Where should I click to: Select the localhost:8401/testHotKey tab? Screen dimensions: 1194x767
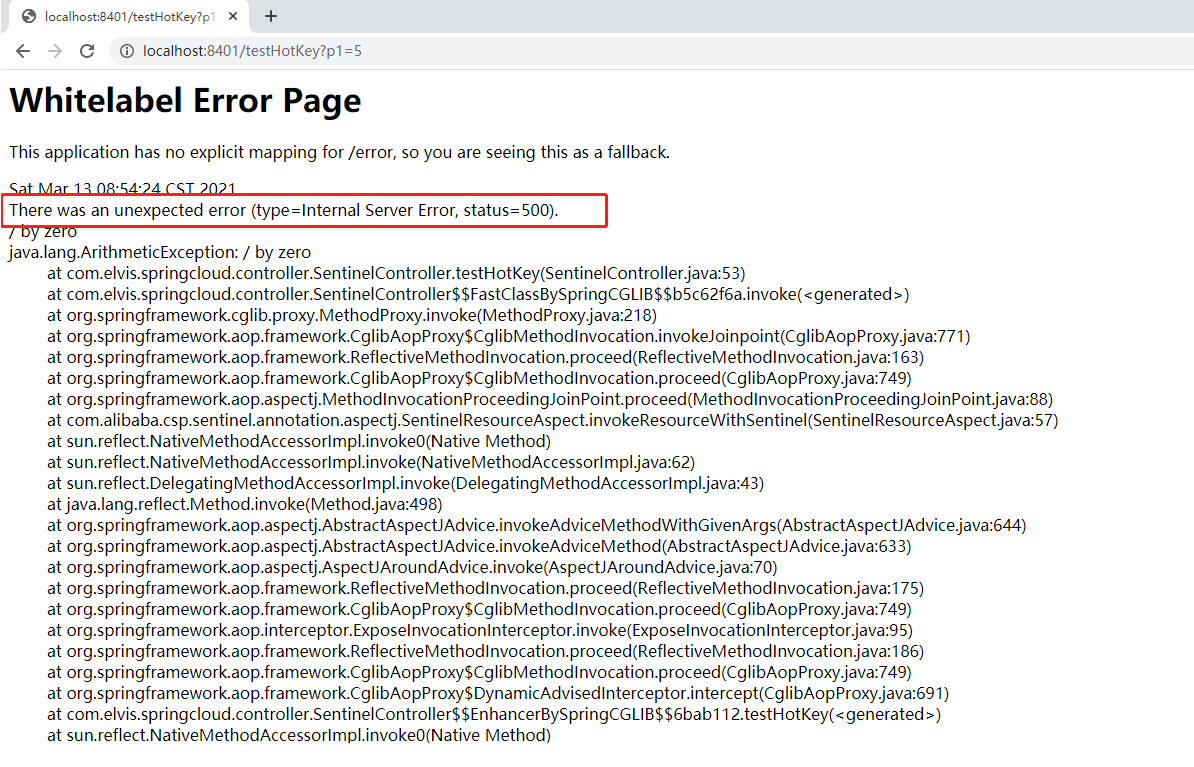[x=129, y=16]
